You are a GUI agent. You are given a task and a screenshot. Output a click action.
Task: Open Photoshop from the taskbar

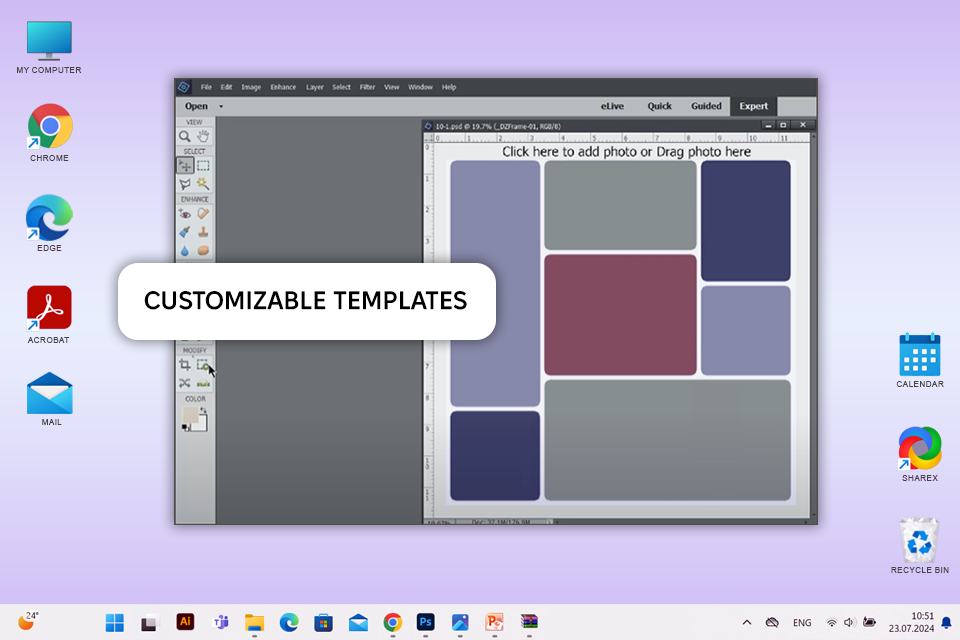(x=426, y=622)
